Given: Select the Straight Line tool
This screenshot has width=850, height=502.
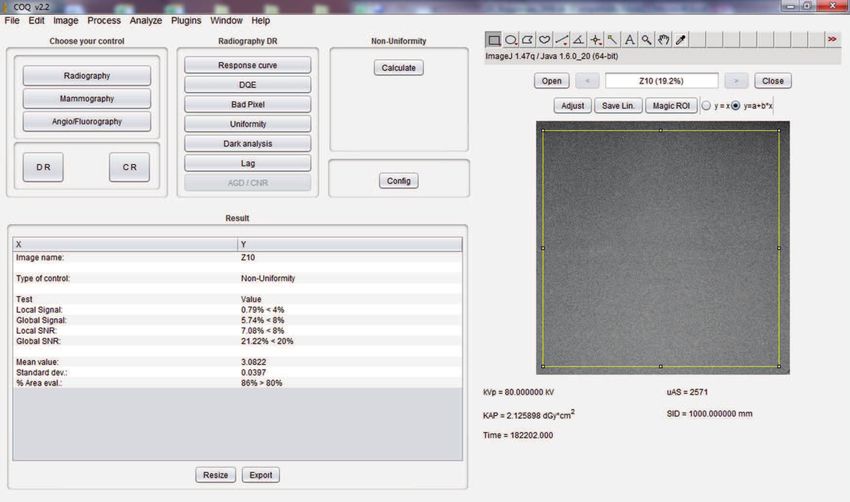Looking at the screenshot, I should (561, 40).
